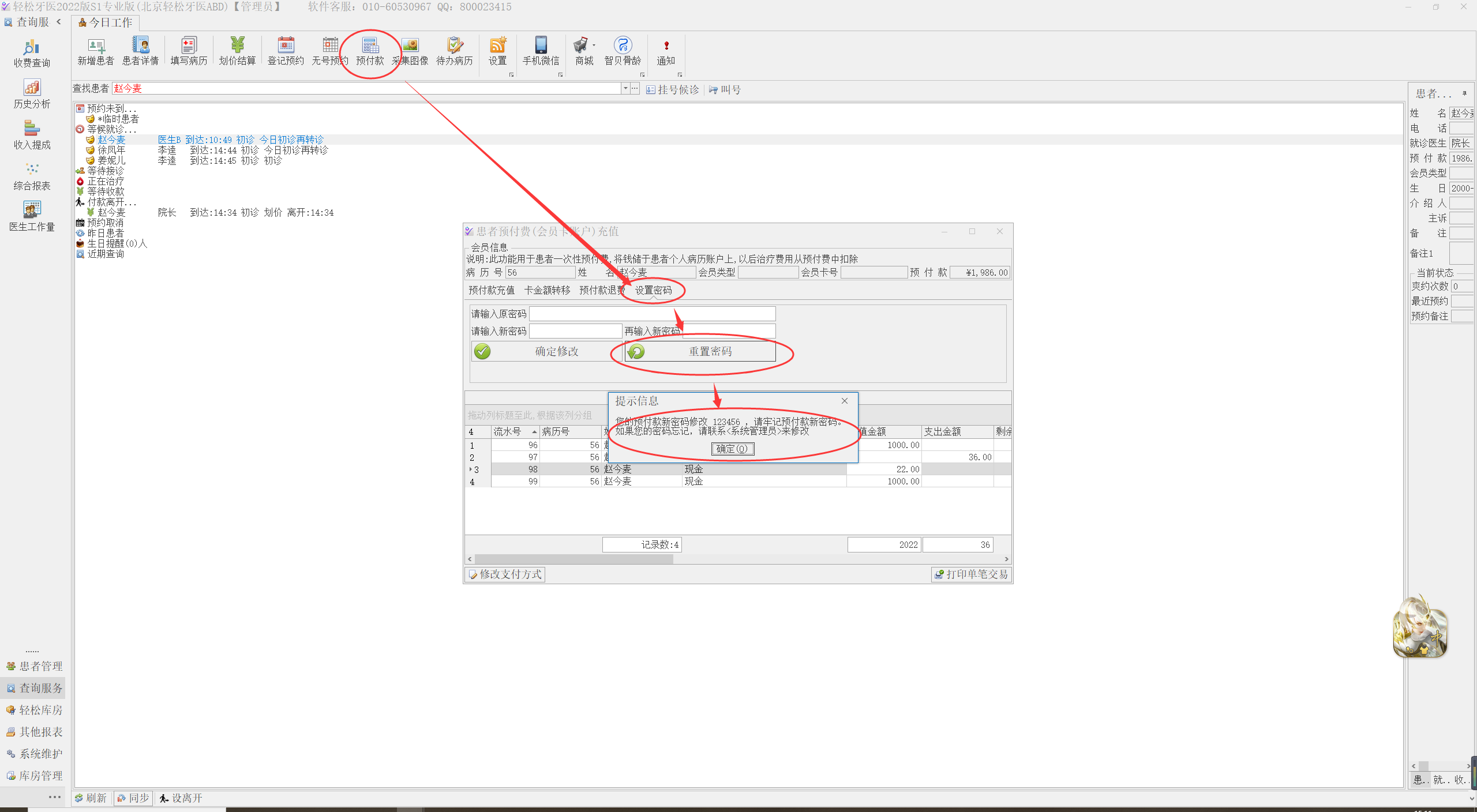Sort by the 流水号 column header
1477x812 pixels.
point(515,431)
